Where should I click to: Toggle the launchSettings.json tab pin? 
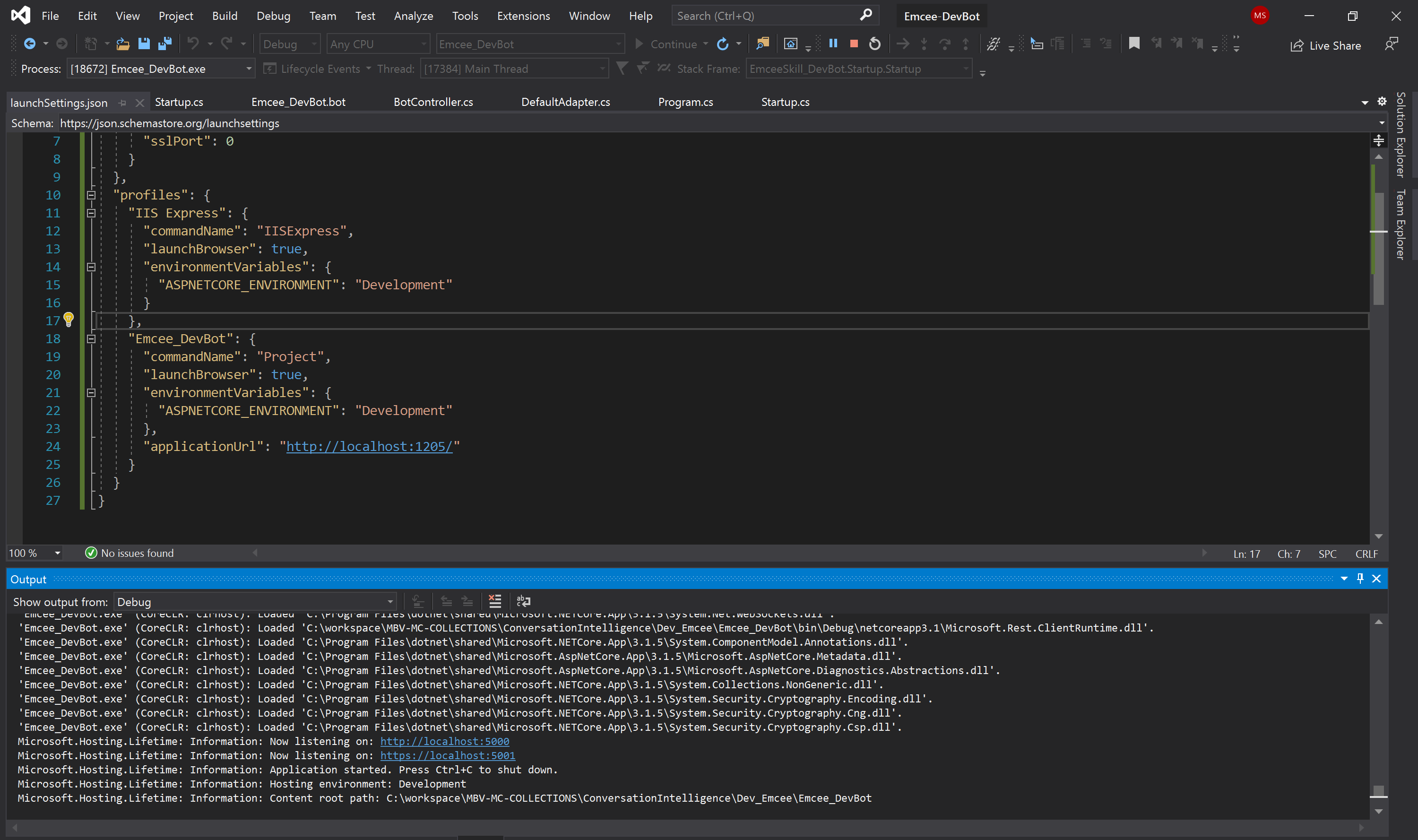tap(123, 103)
